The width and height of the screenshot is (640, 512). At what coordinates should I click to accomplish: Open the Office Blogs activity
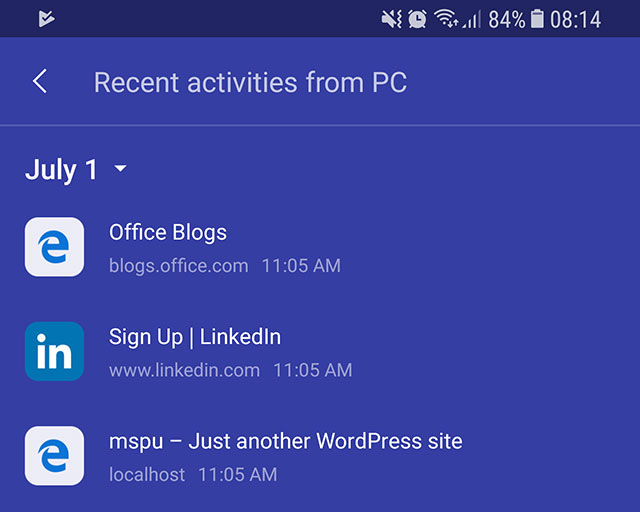tap(168, 233)
